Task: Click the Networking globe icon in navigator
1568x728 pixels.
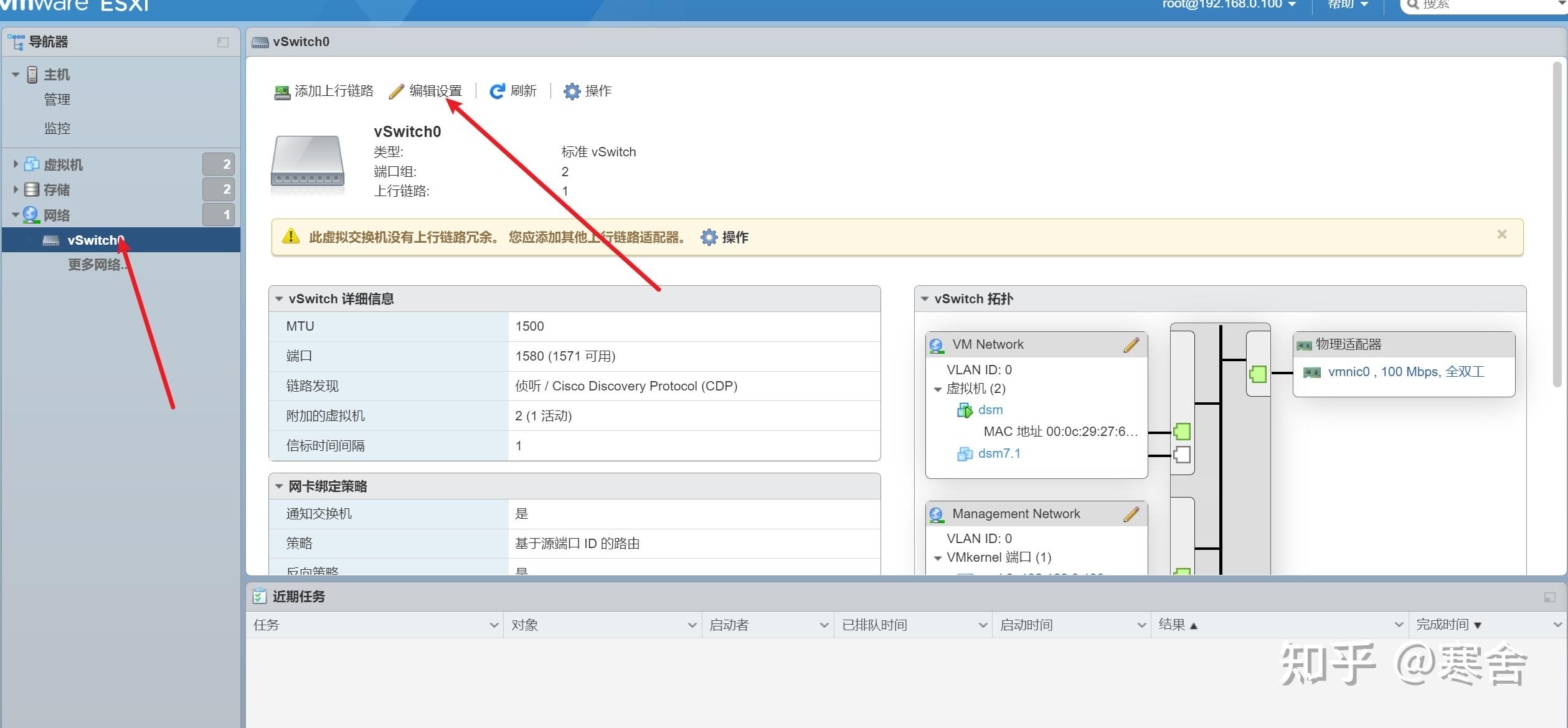Action: click(x=31, y=215)
